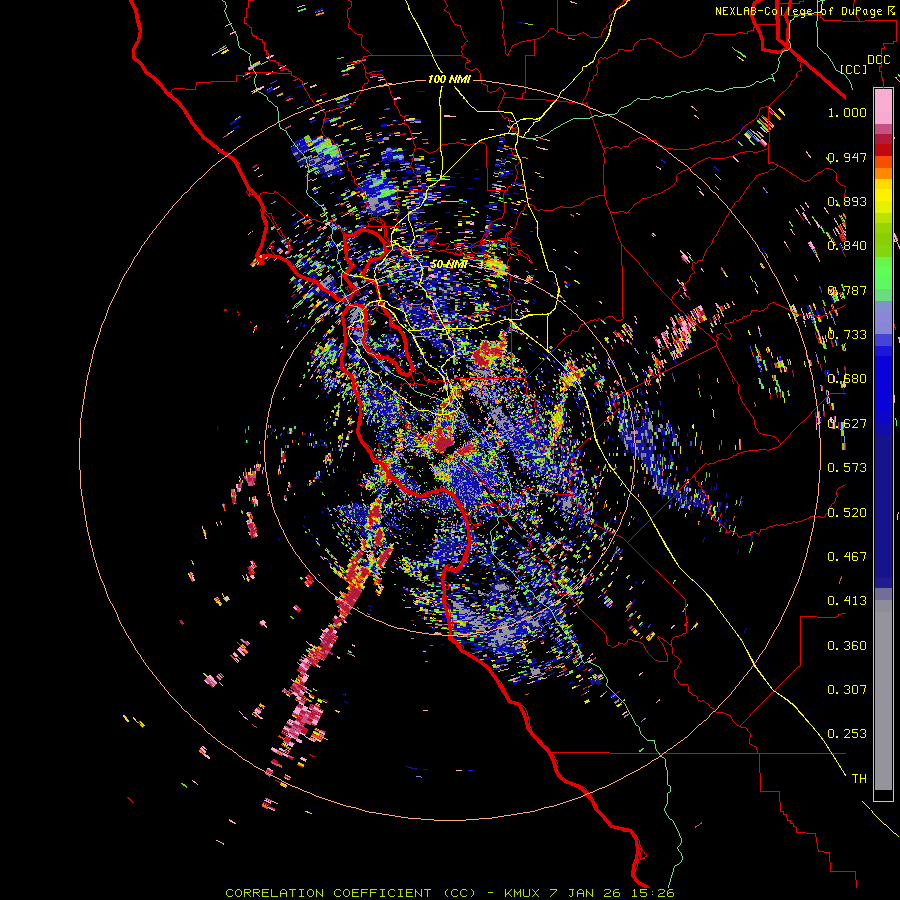Click the 0.840 legend value
Viewport: 900px width, 900px height.
pos(847,246)
